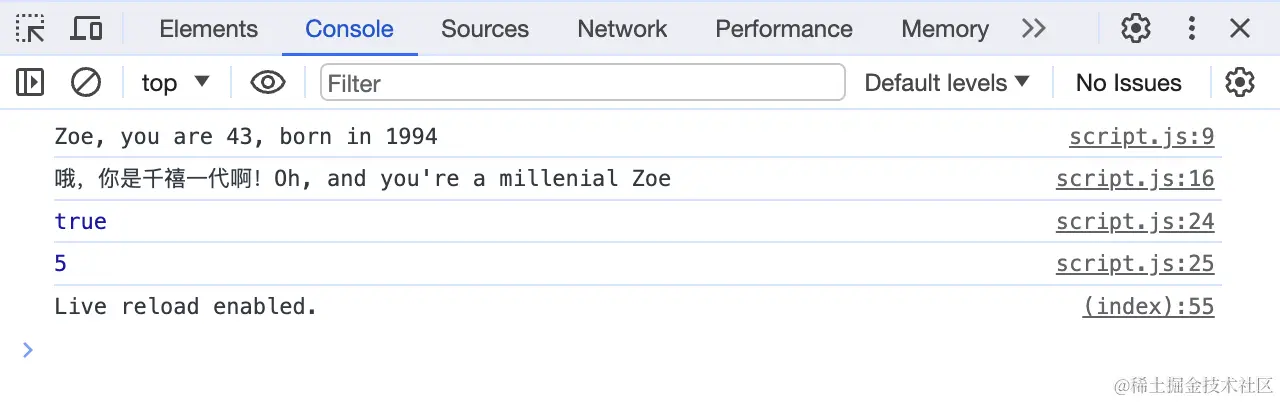1280x402 pixels.
Task: Open the script.js:9 source link
Action: [x=1141, y=137]
